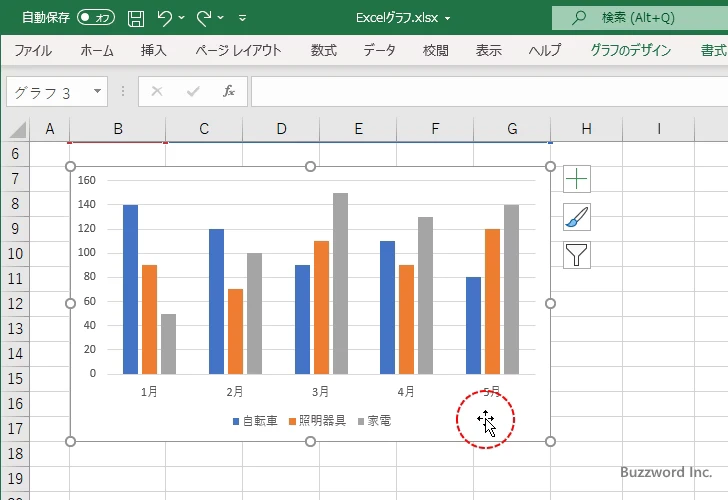The width and height of the screenshot is (728, 500).
Task: Toggle the AutoSave switch
Action: point(96,18)
